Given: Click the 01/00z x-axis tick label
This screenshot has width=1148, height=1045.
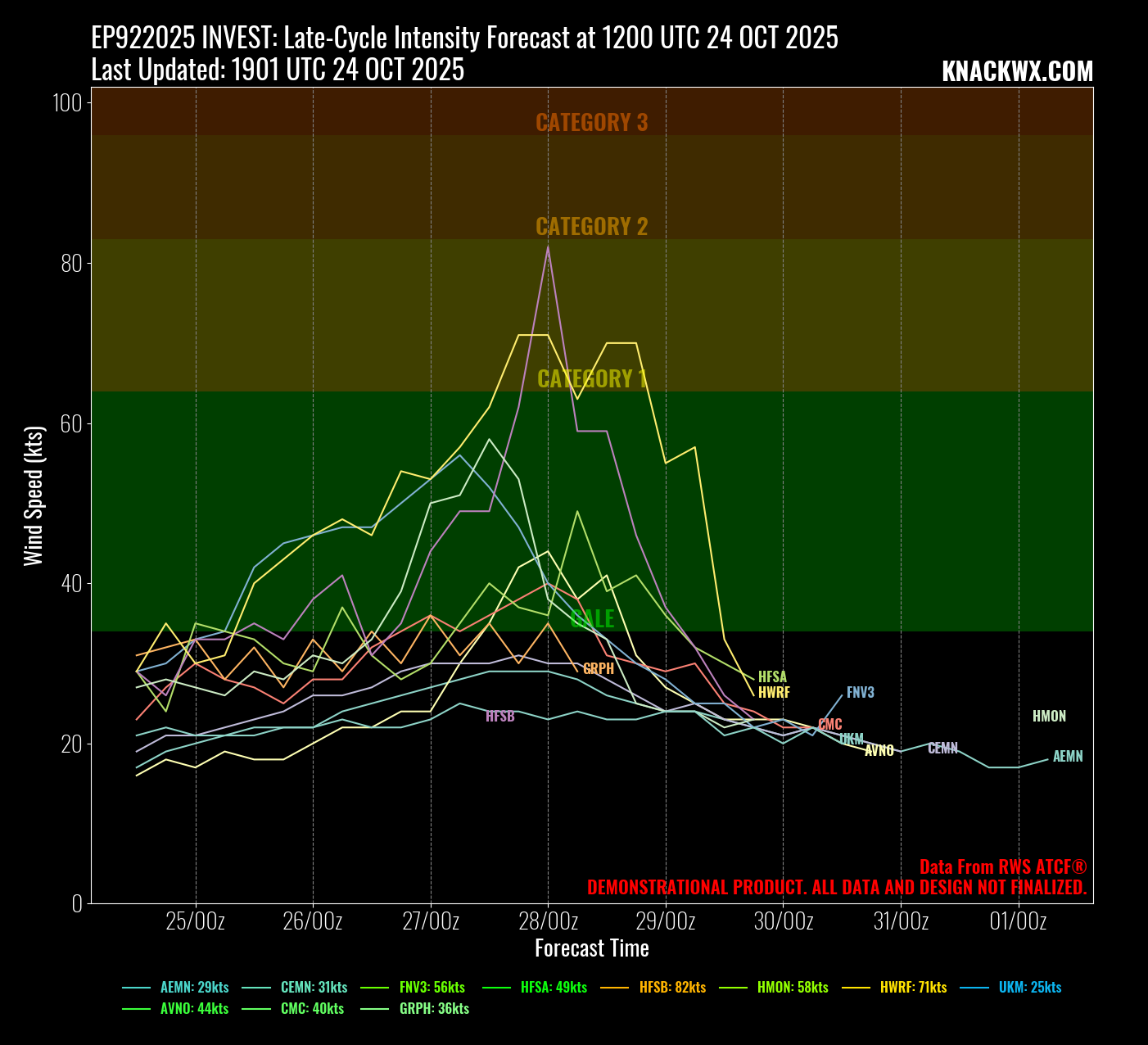Looking at the screenshot, I should [x=1018, y=921].
